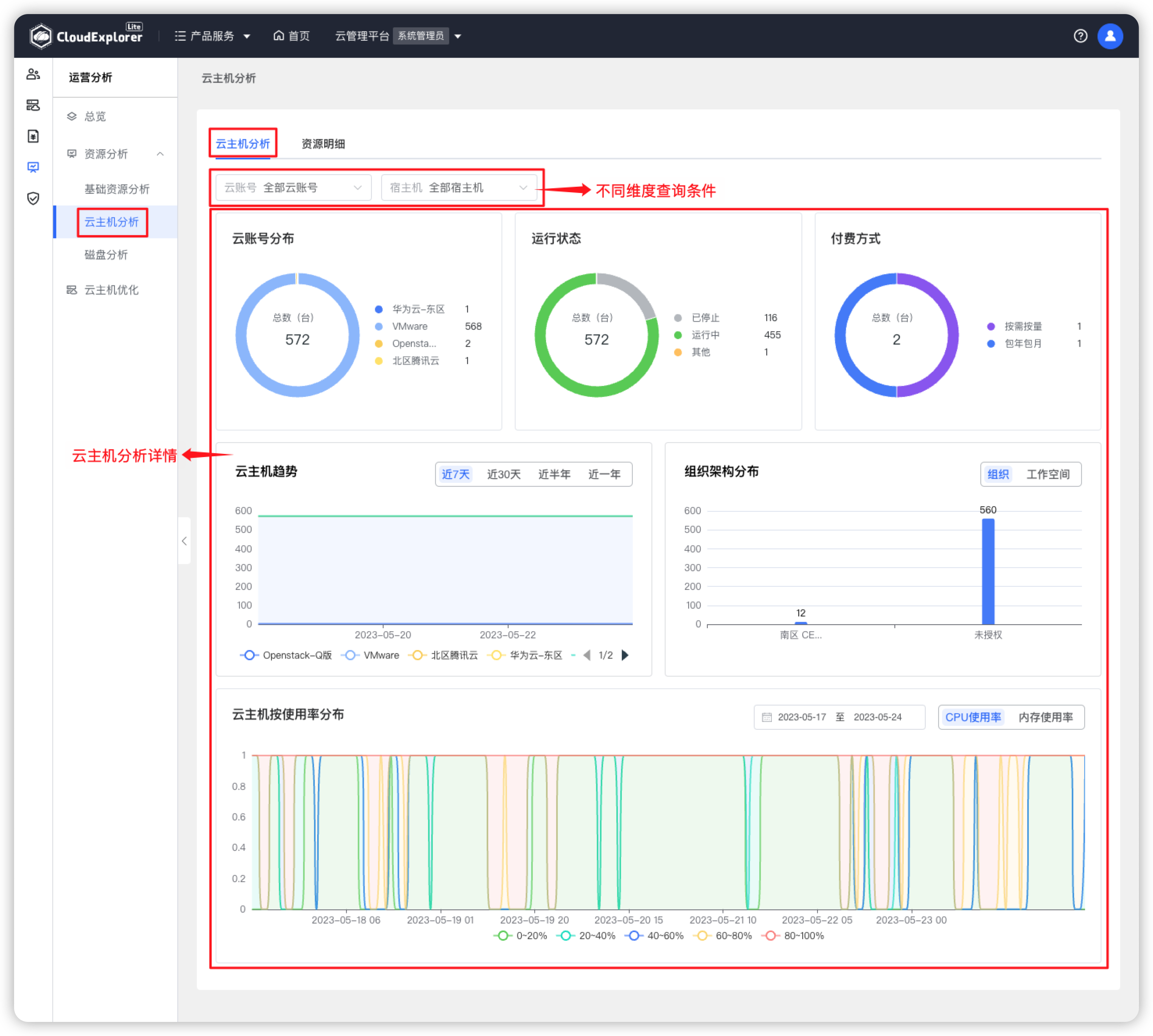
Task: Toggle Openstack-Q版 series in trend legend
Action: click(x=286, y=655)
